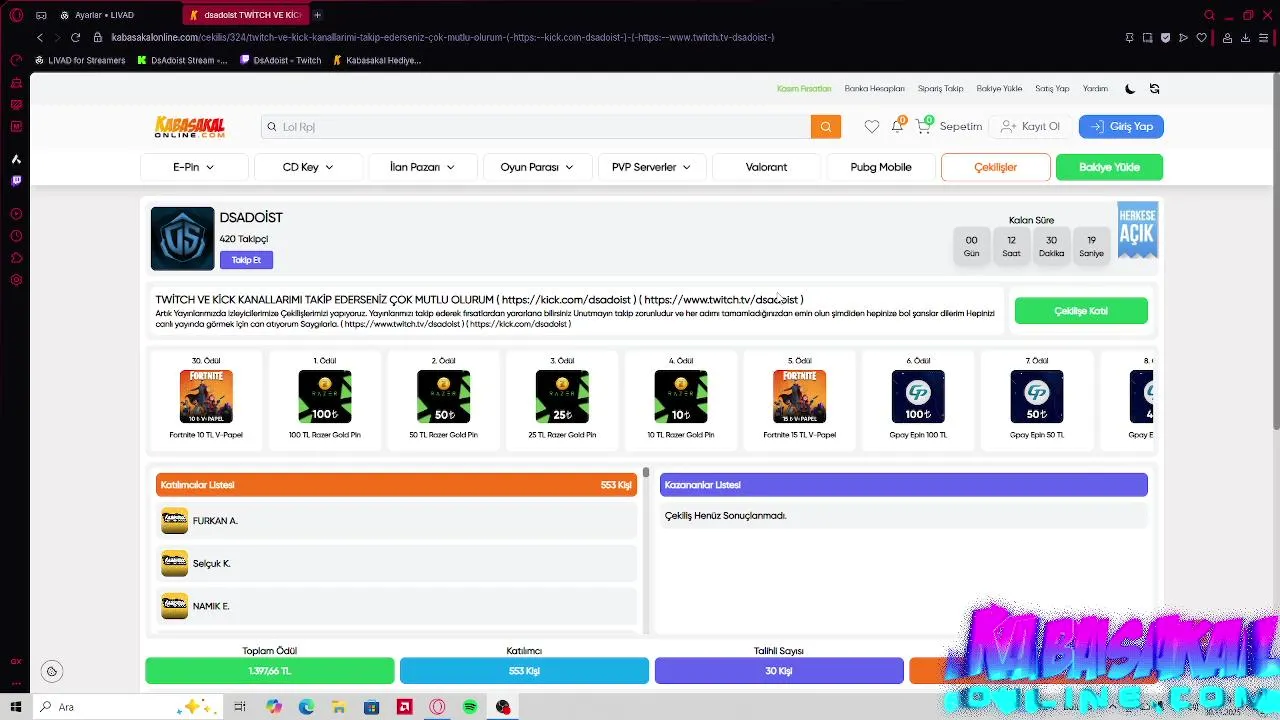Image resolution: width=1280 pixels, height=720 pixels.
Task: Open the Valorant category
Action: pos(766,167)
